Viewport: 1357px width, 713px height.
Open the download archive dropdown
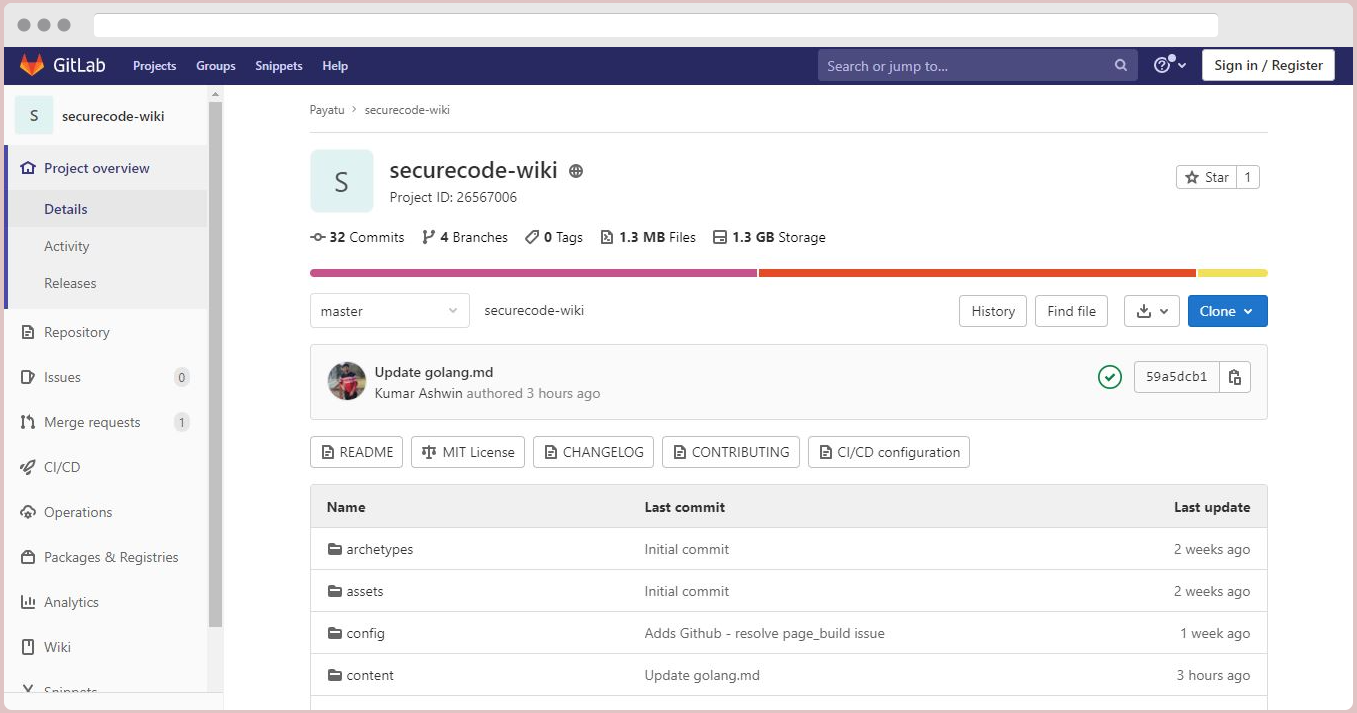point(1151,310)
